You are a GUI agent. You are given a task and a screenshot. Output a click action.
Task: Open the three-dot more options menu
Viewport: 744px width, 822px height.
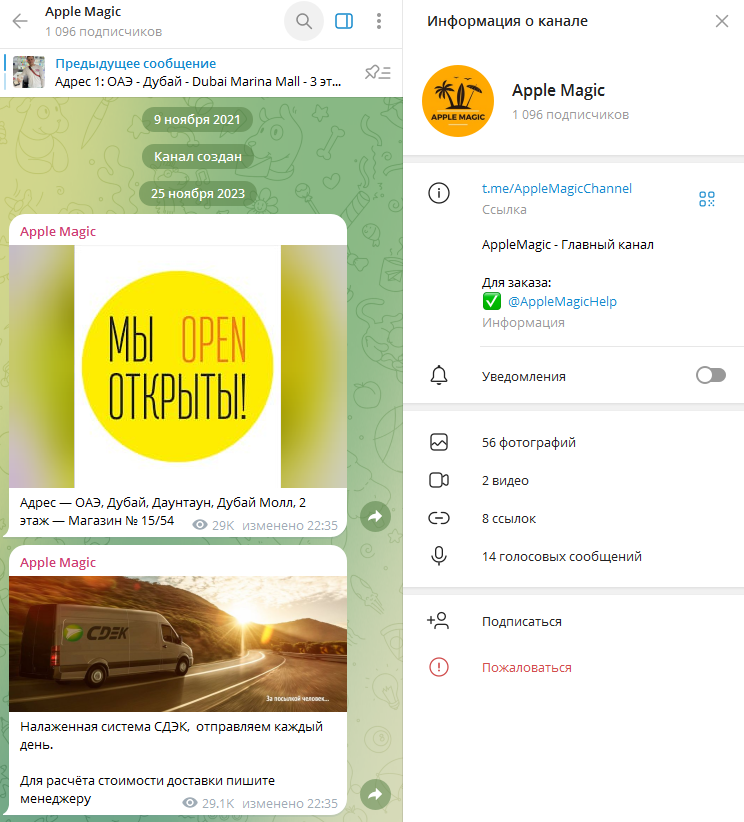tap(379, 21)
